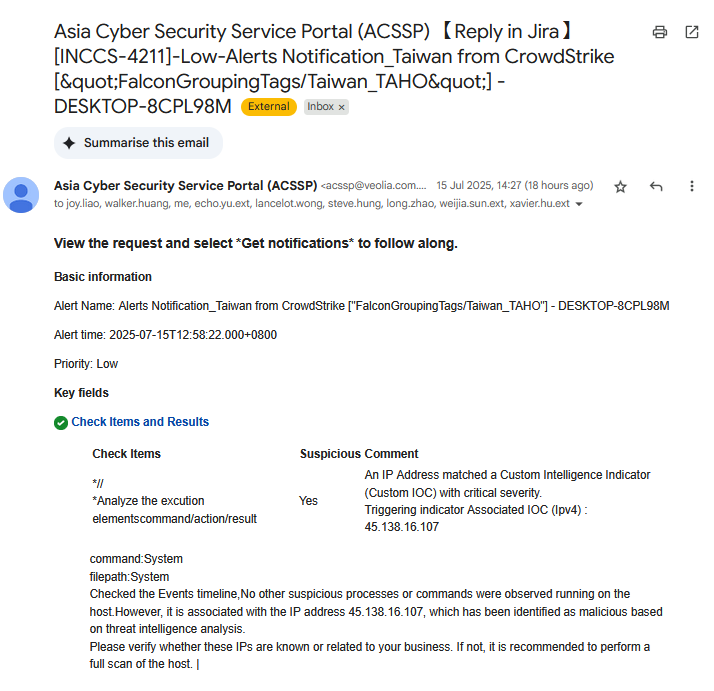Print this email using the printer icon
The image size is (714, 691).
(660, 32)
